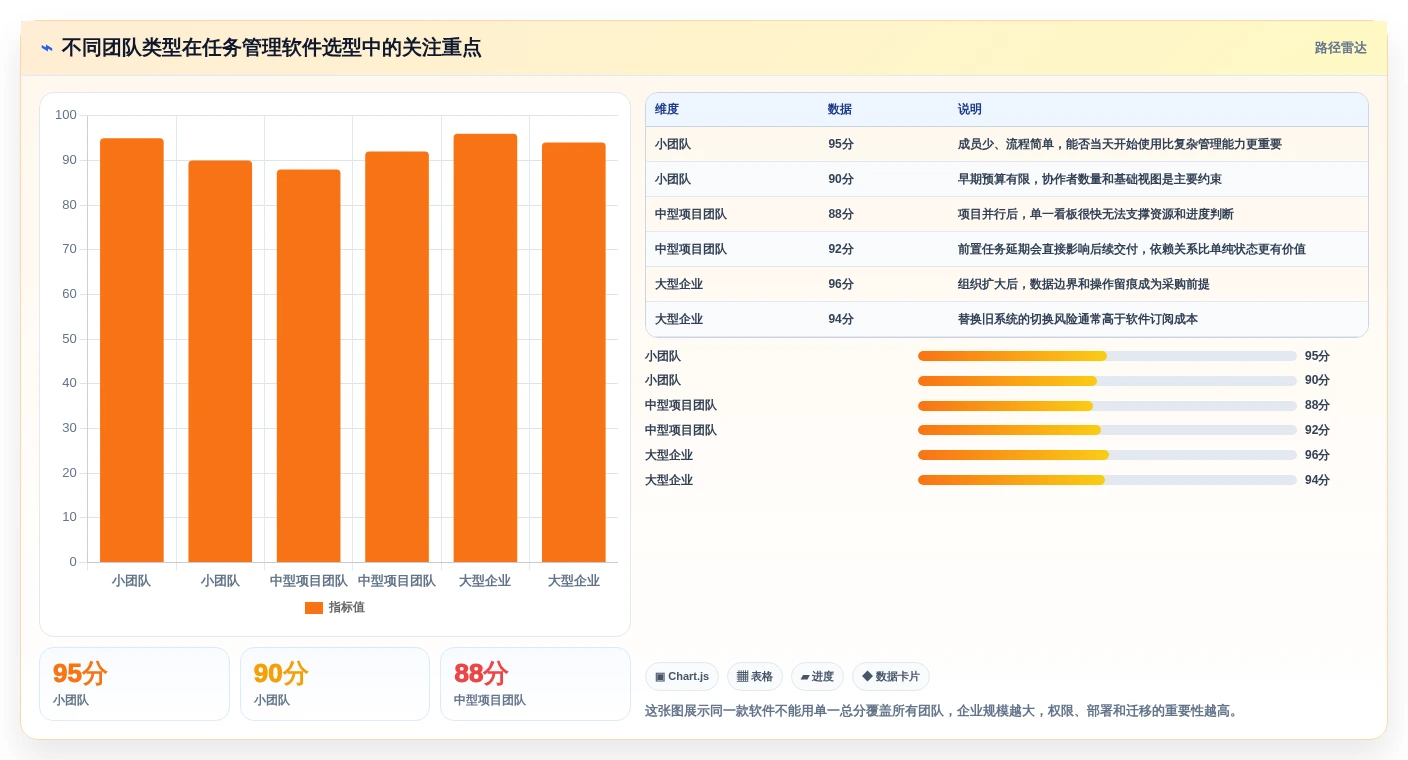This screenshot has height=760, width=1408.
Task: Click the 中型项目团队 progress bar at 92分
Action: (1107, 431)
